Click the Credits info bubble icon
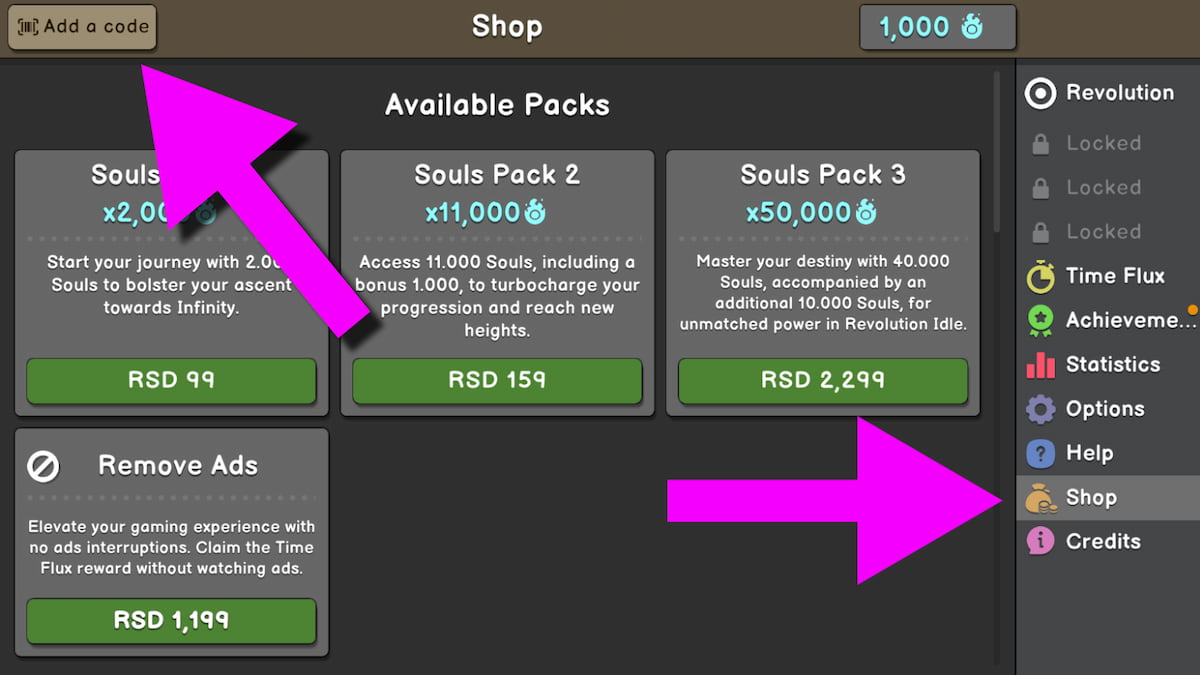 pos(1039,541)
